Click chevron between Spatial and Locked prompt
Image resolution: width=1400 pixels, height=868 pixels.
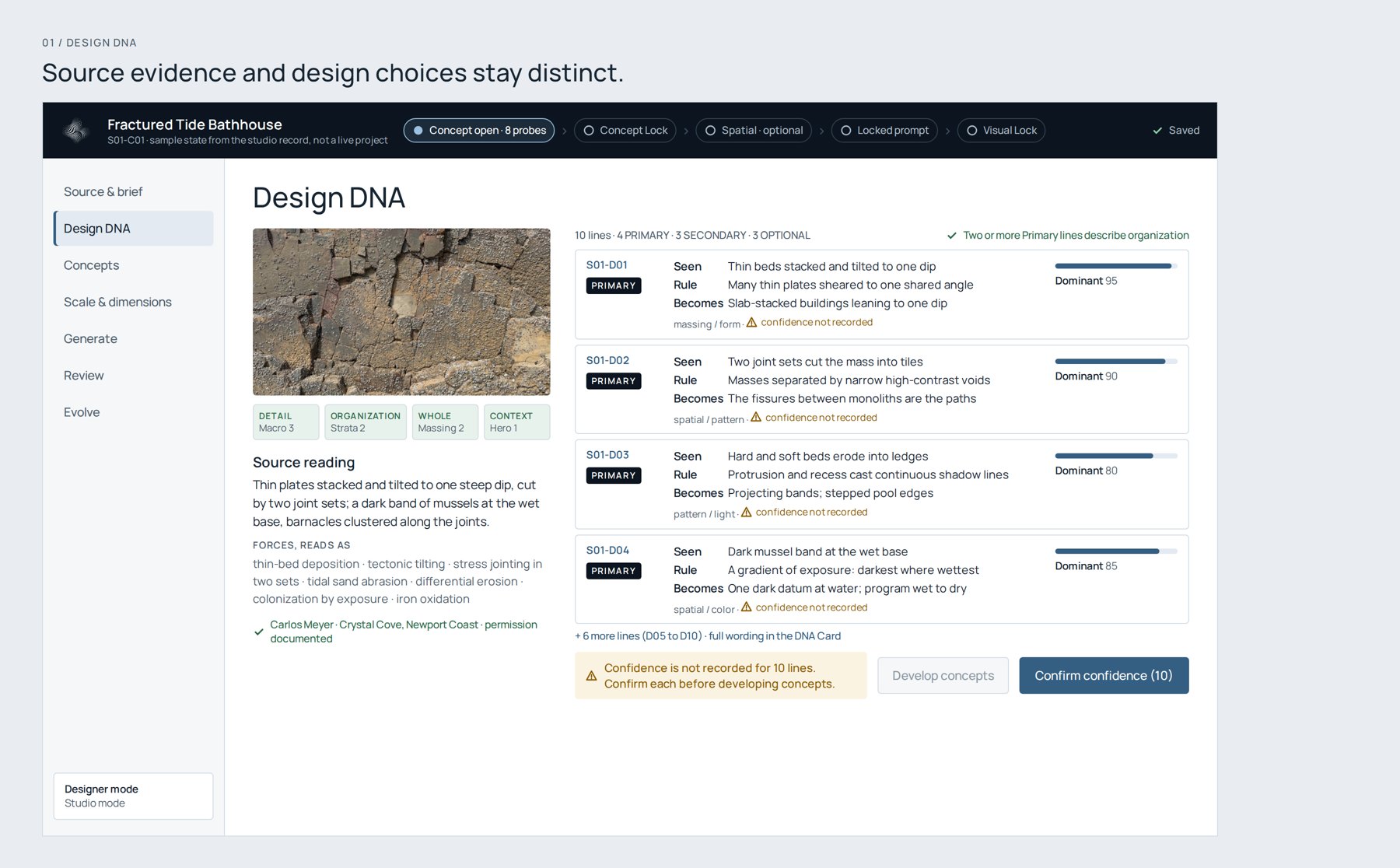click(x=821, y=131)
